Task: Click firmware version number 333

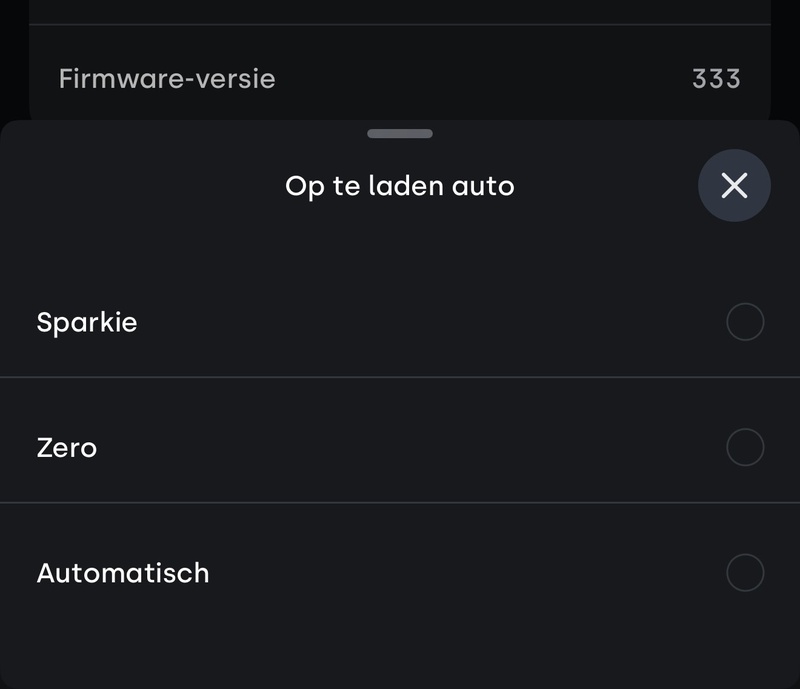Action: click(716, 78)
